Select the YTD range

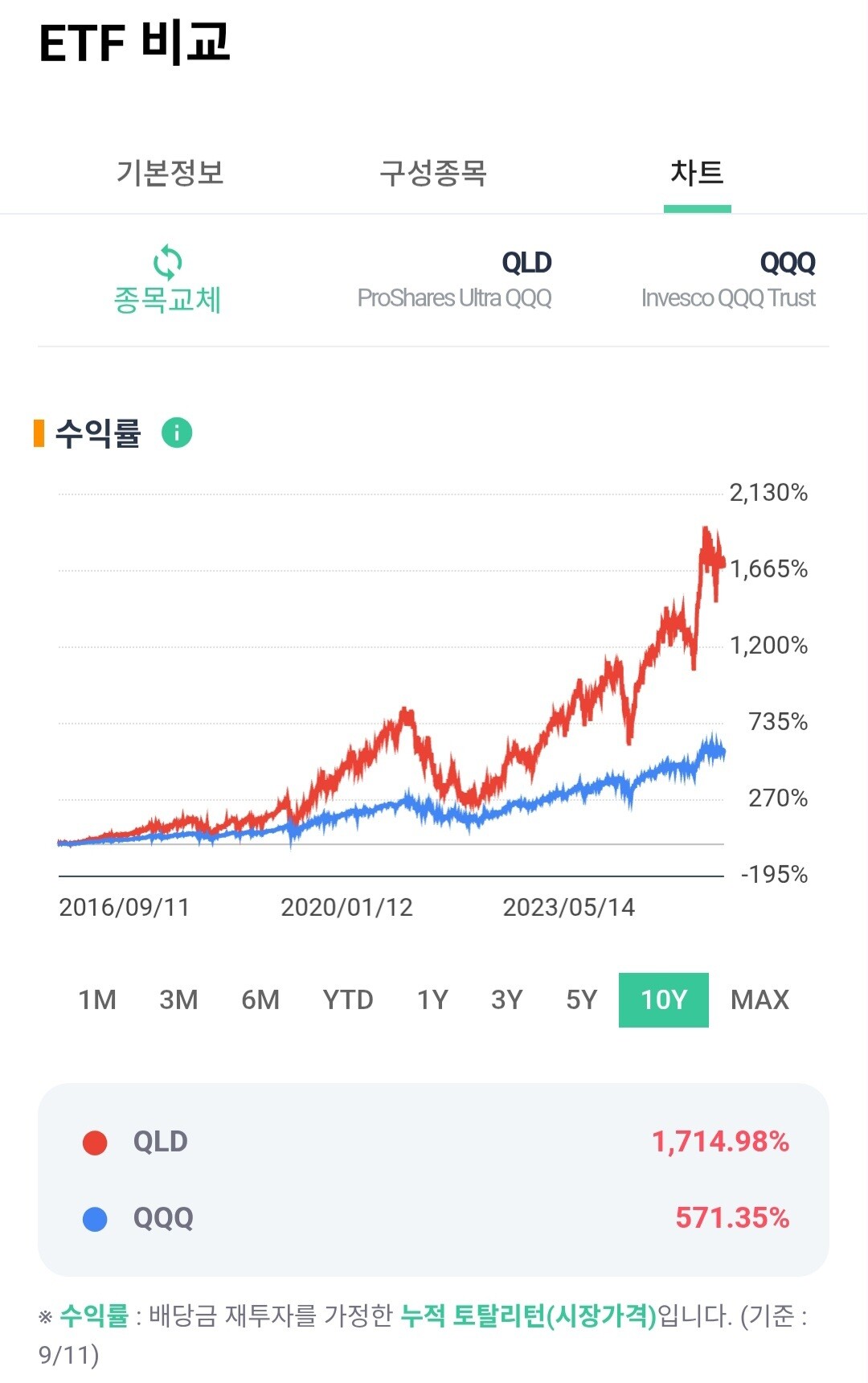[348, 999]
